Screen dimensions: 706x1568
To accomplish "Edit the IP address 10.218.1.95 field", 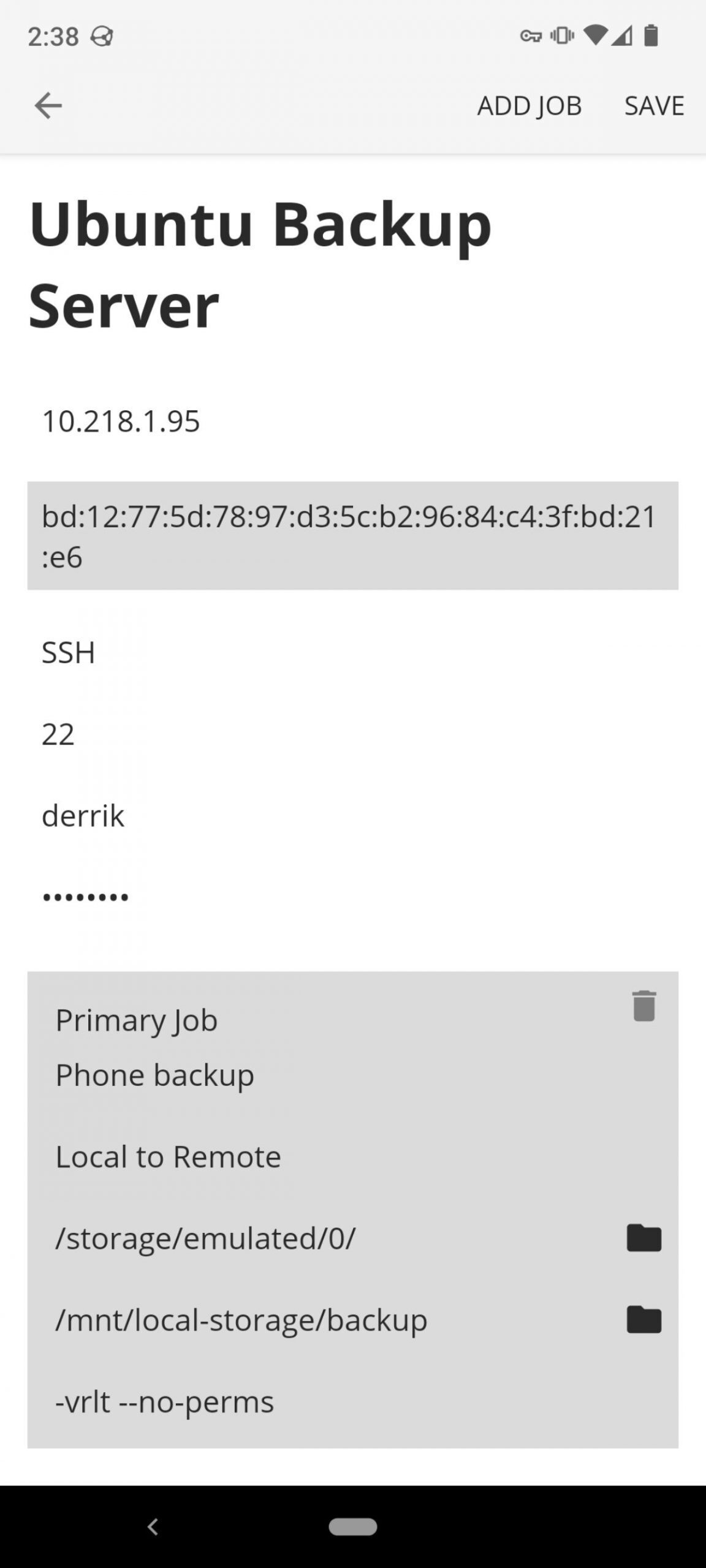I will coord(353,421).
